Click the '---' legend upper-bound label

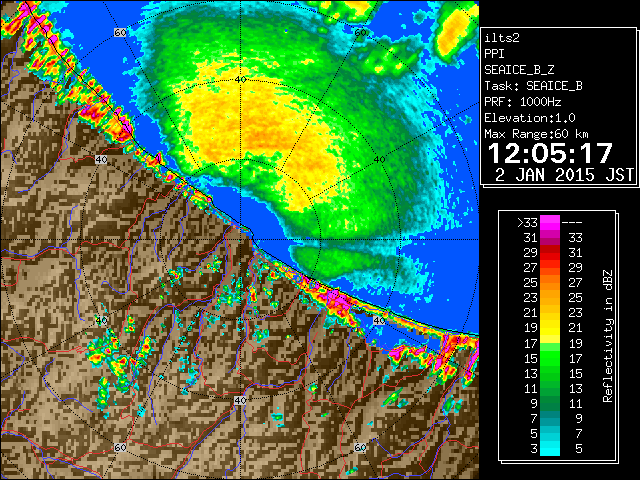point(572,223)
